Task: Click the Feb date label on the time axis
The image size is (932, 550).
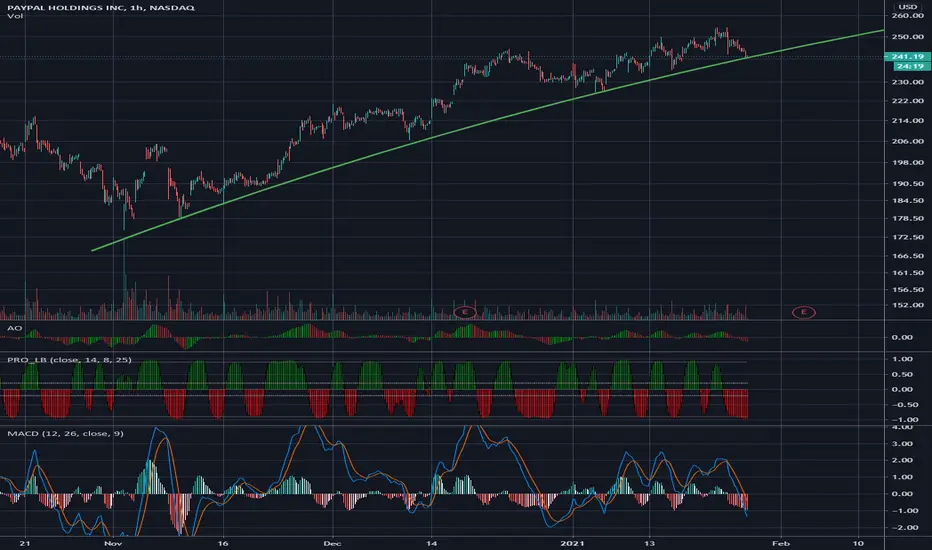Action: (x=780, y=543)
